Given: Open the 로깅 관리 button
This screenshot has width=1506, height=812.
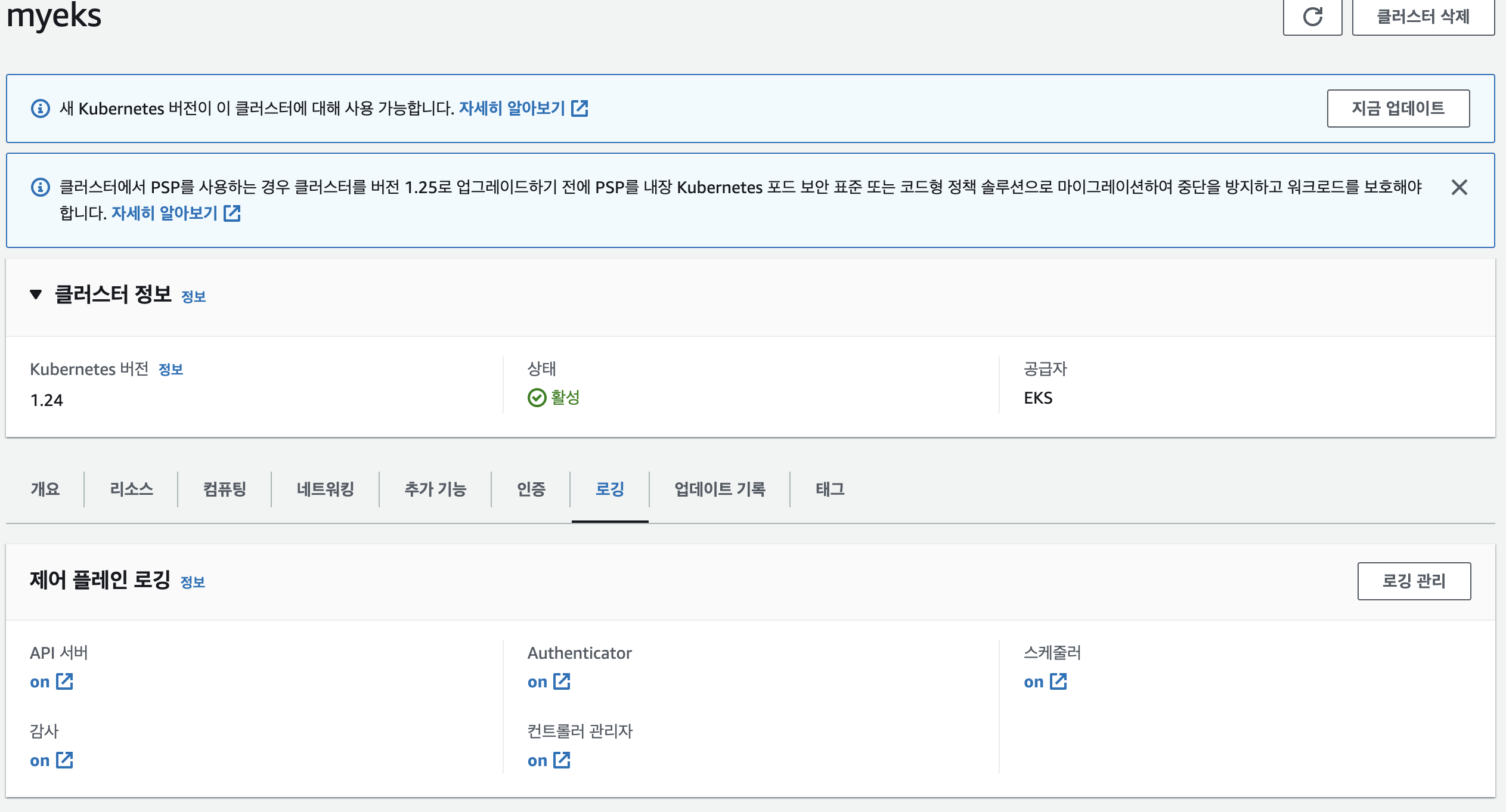Looking at the screenshot, I should 1414,581.
